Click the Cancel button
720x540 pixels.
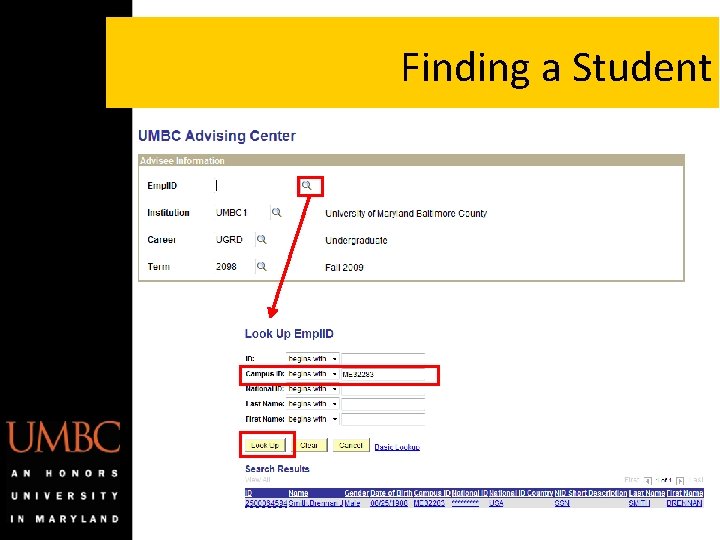351,445
